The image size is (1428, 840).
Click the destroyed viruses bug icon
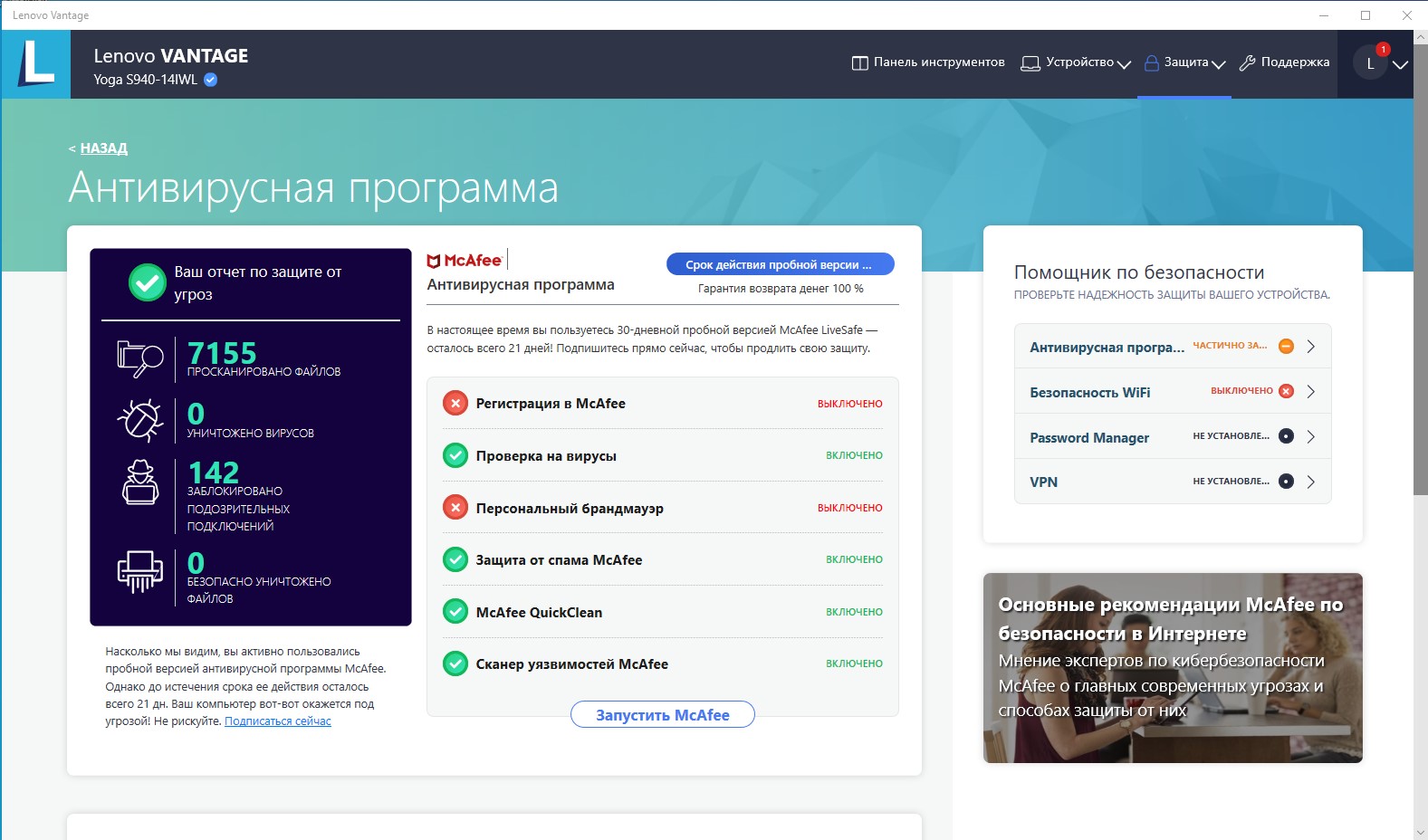139,420
